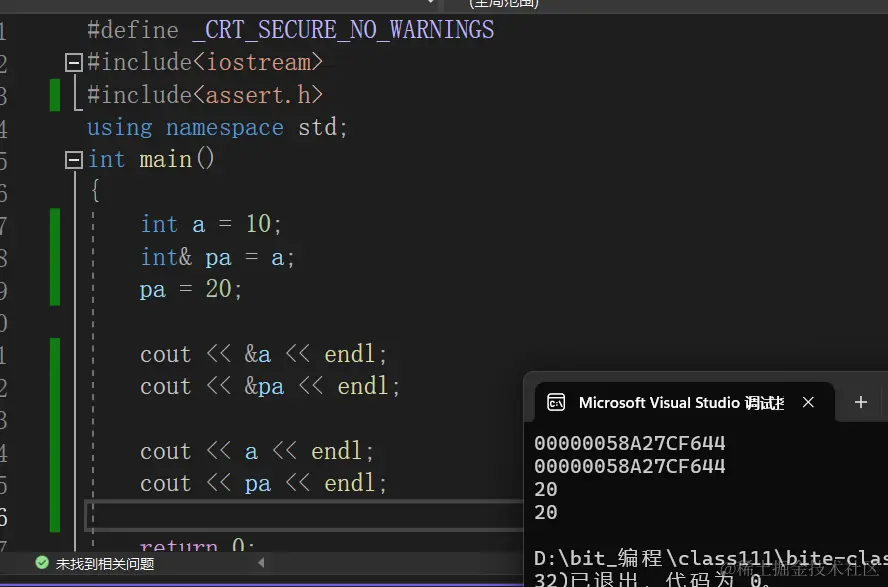Viewport: 888px width, 587px height.
Task: Click the 'int a = 10;' line
Action: pyautogui.click(x=211, y=224)
